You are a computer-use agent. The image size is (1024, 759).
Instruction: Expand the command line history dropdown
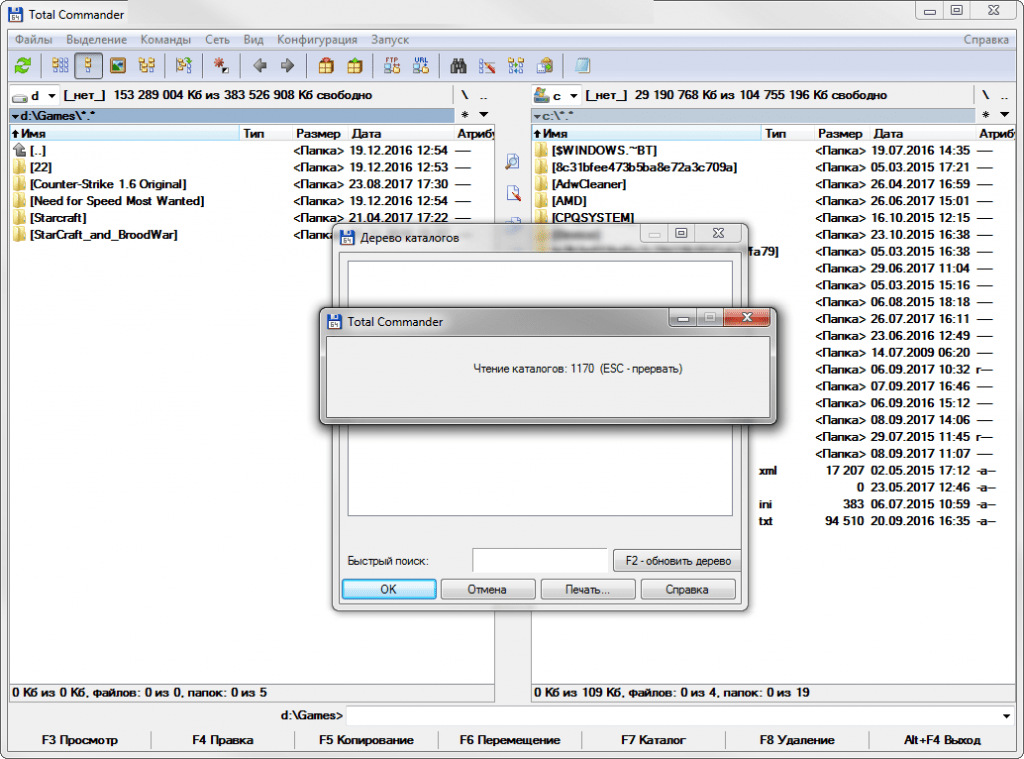[1006, 716]
